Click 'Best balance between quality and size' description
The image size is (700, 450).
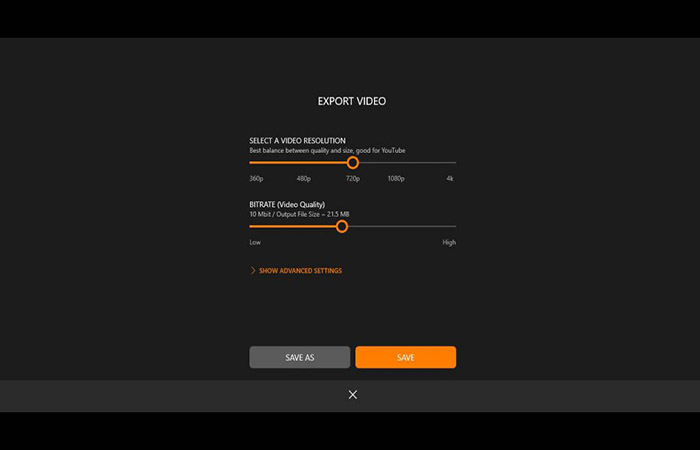pyautogui.click(x=327, y=150)
